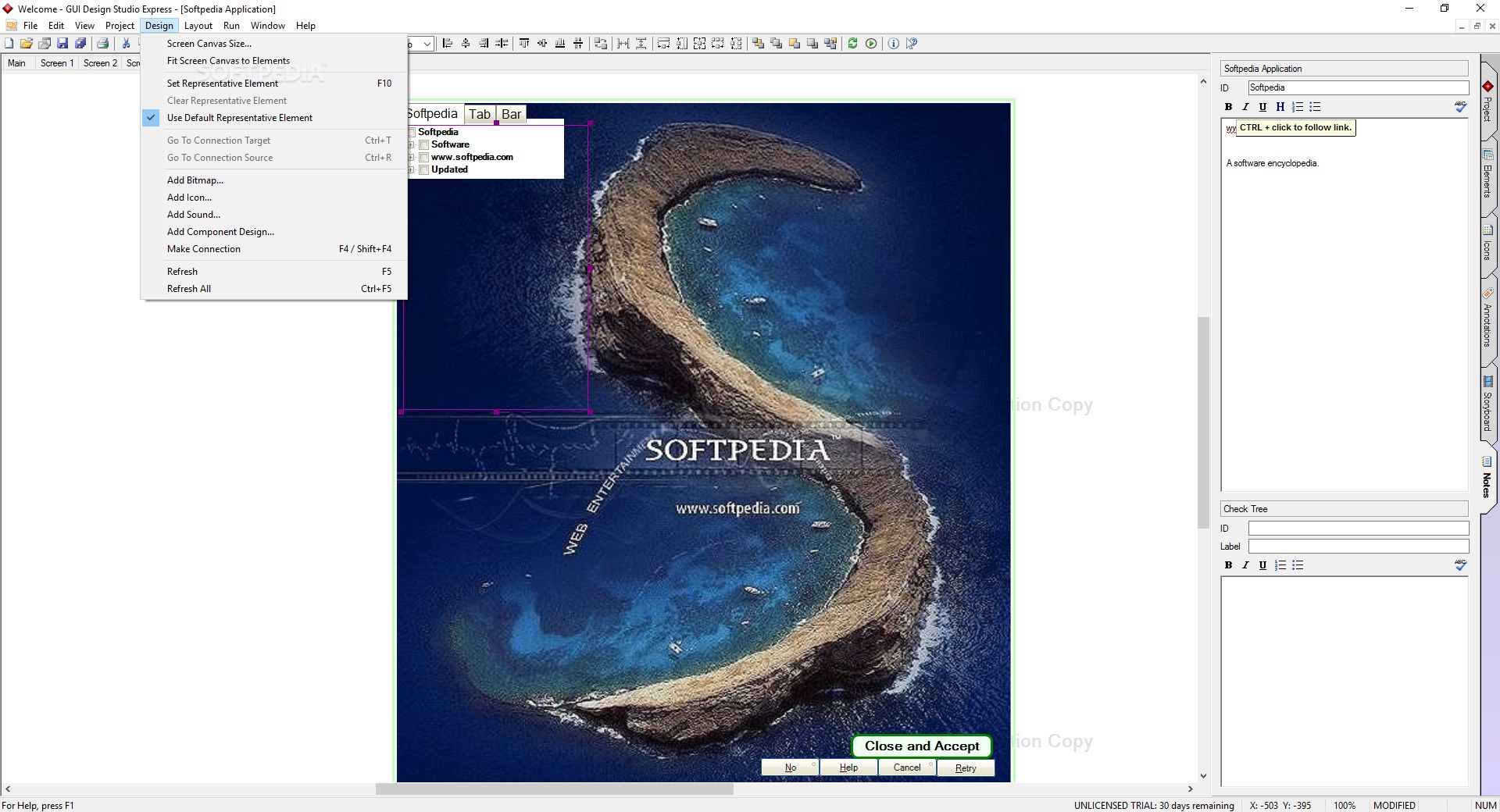This screenshot has width=1500, height=812.
Task: Save the document with floppy disk icon
Action: click(x=62, y=44)
